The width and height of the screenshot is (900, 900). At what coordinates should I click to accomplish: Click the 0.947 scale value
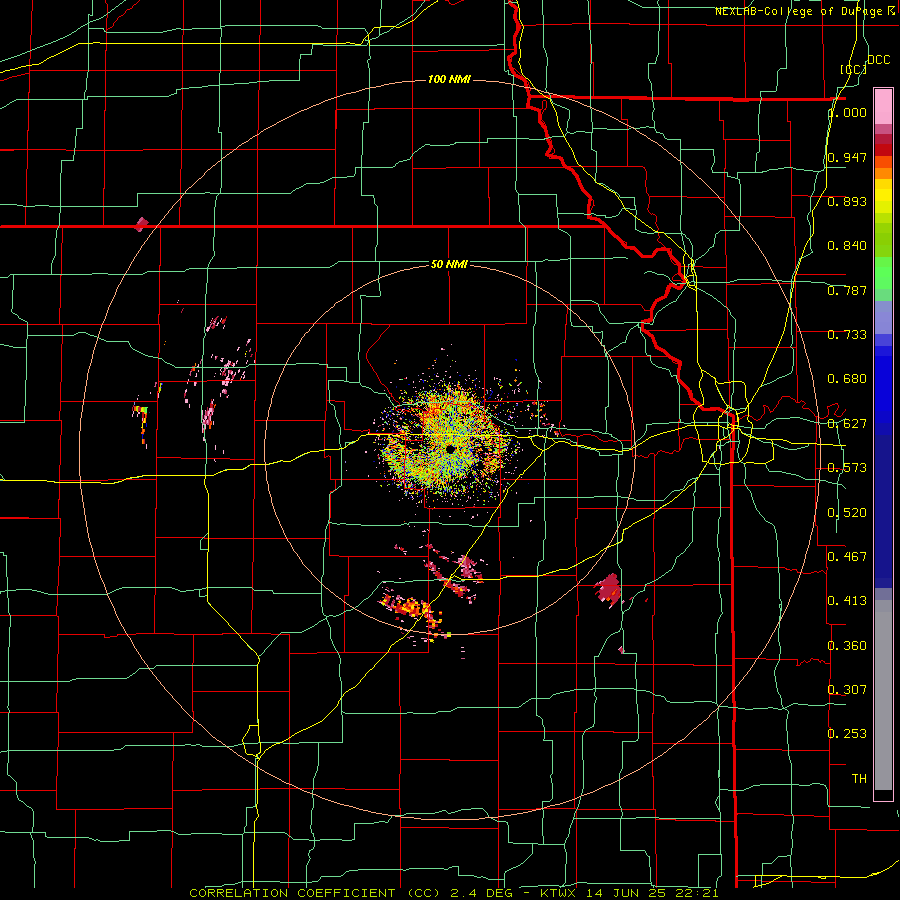point(847,157)
